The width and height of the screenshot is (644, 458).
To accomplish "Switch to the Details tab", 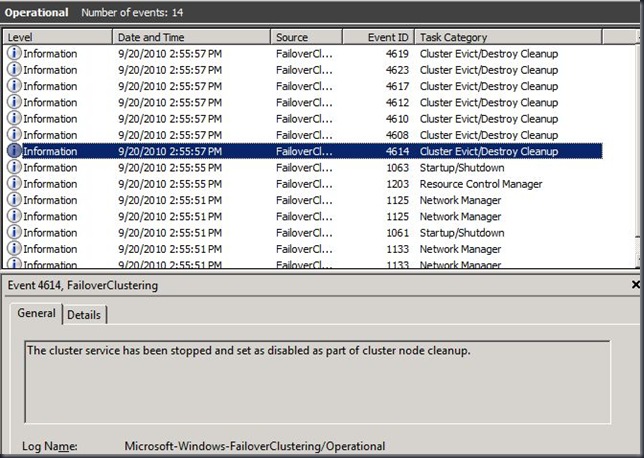I will [x=84, y=315].
